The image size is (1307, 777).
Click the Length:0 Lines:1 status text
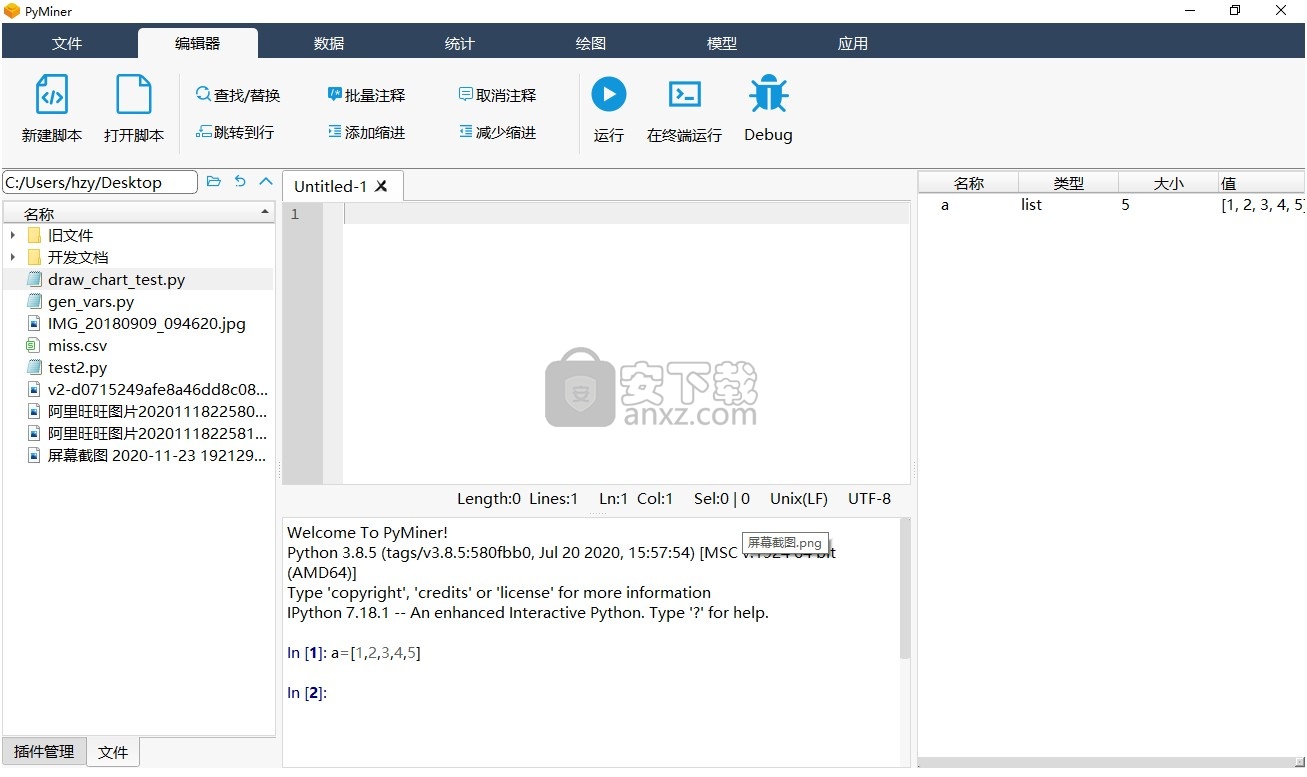tap(517, 498)
